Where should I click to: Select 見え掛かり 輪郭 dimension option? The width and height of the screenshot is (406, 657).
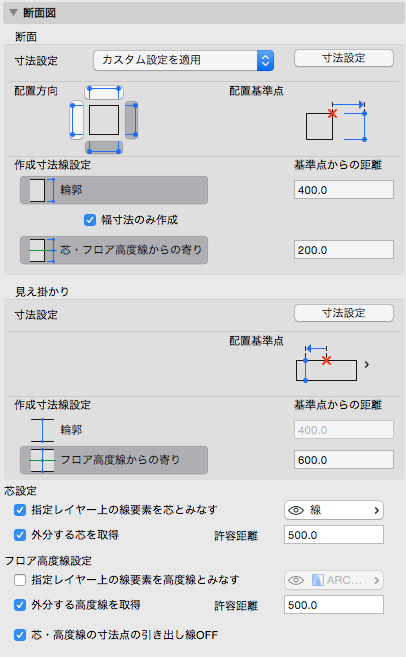coord(114,430)
